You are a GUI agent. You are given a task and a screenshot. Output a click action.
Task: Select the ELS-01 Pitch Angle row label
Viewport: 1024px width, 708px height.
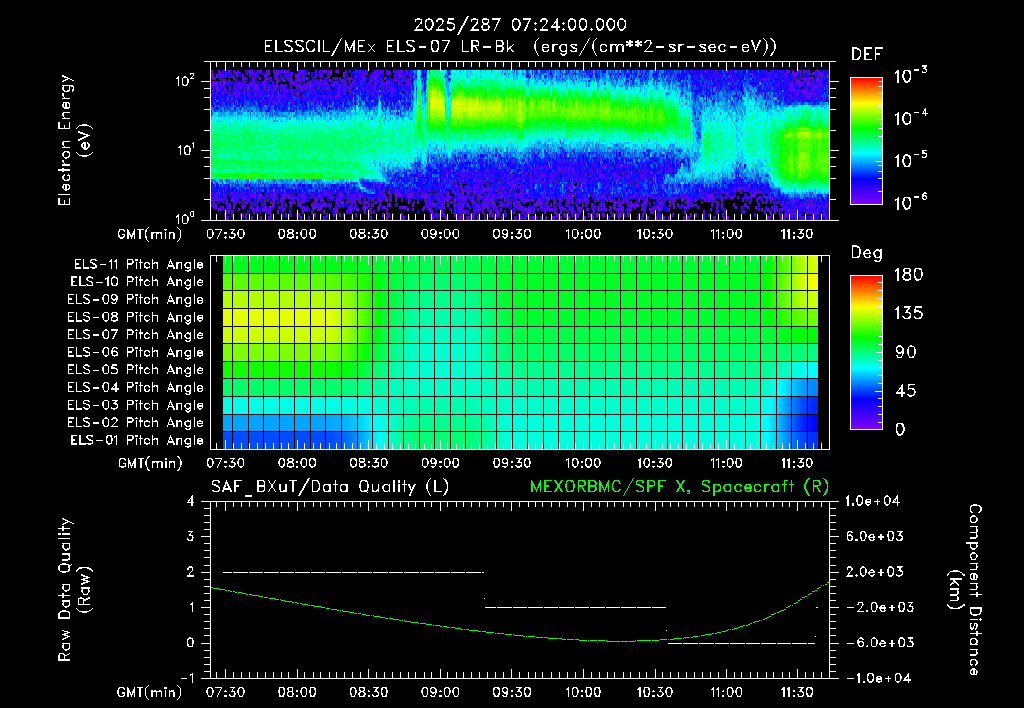[137, 440]
